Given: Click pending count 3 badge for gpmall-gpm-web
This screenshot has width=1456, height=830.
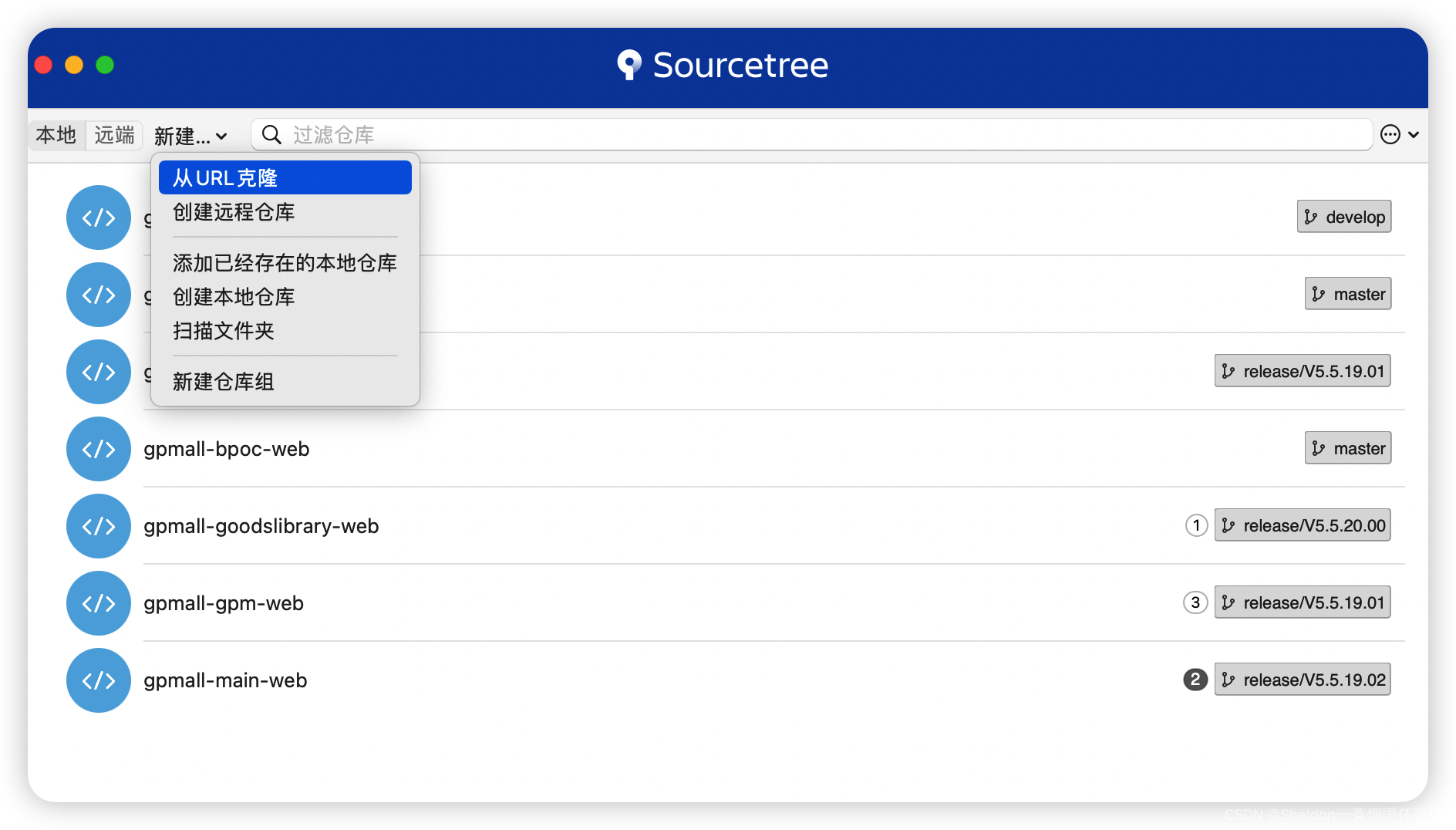Looking at the screenshot, I should pyautogui.click(x=1195, y=602).
